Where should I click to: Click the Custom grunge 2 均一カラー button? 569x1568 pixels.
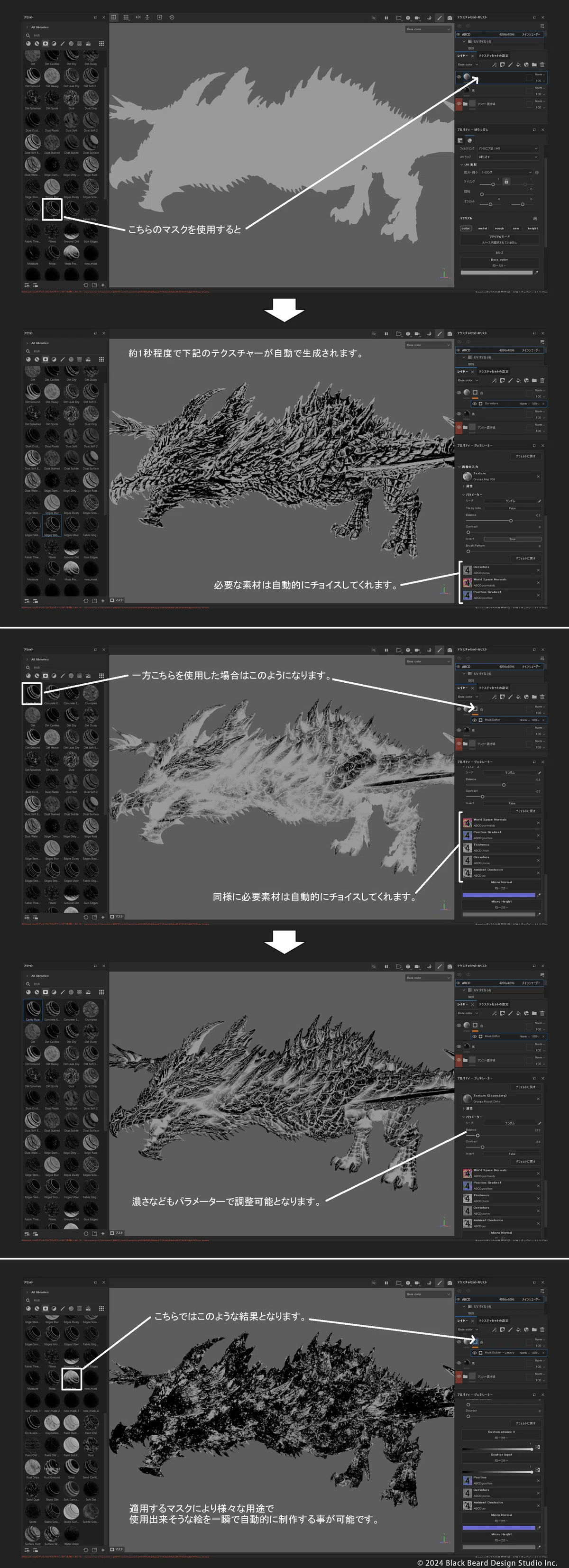pyautogui.click(x=502, y=1435)
